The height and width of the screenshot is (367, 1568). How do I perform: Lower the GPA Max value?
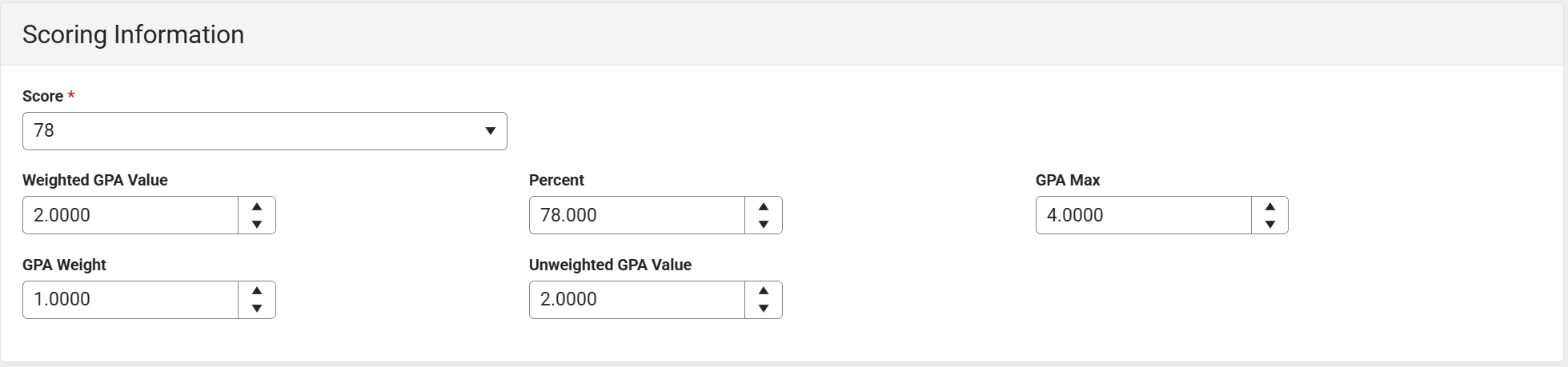1270,225
